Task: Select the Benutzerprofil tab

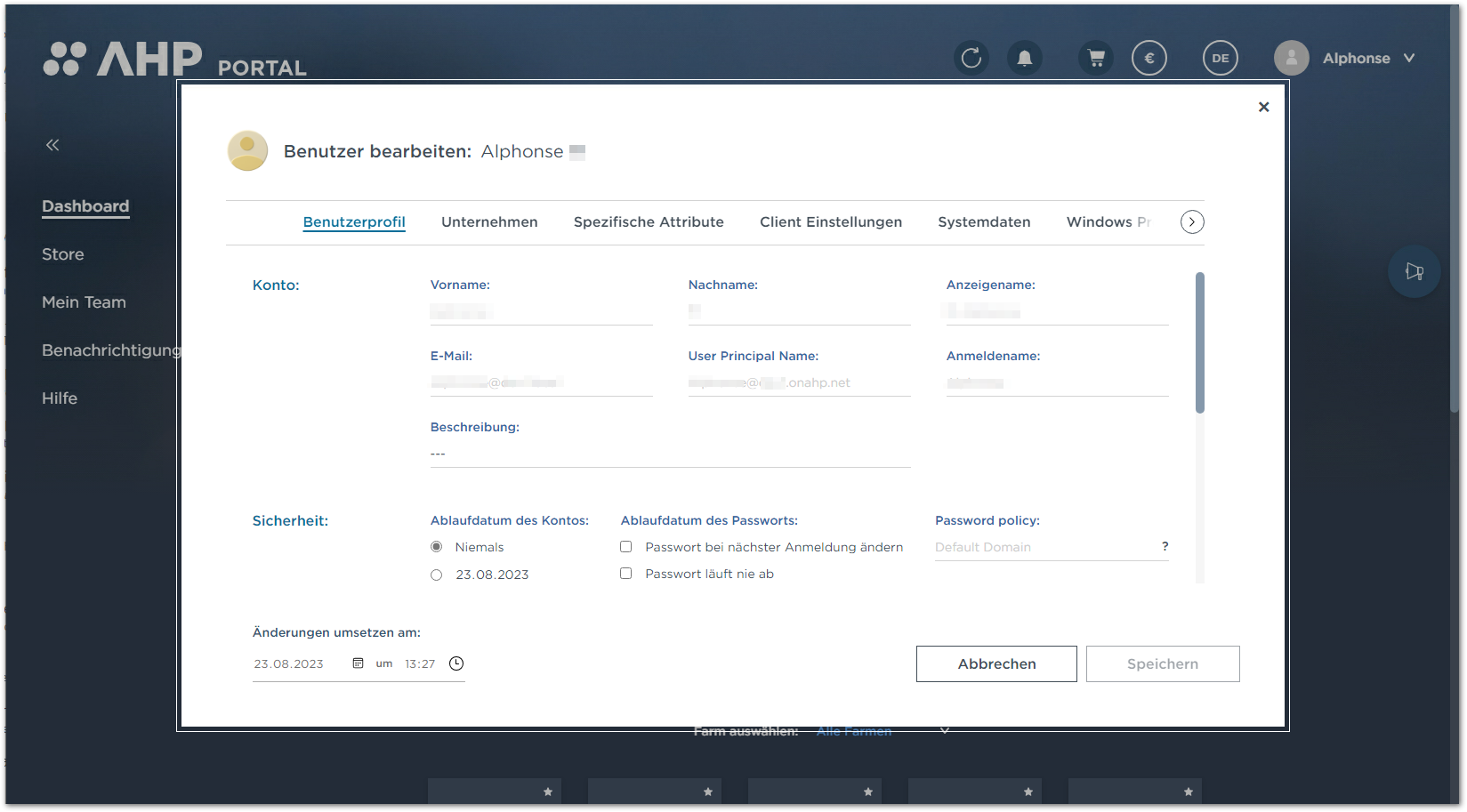Action: (x=354, y=221)
